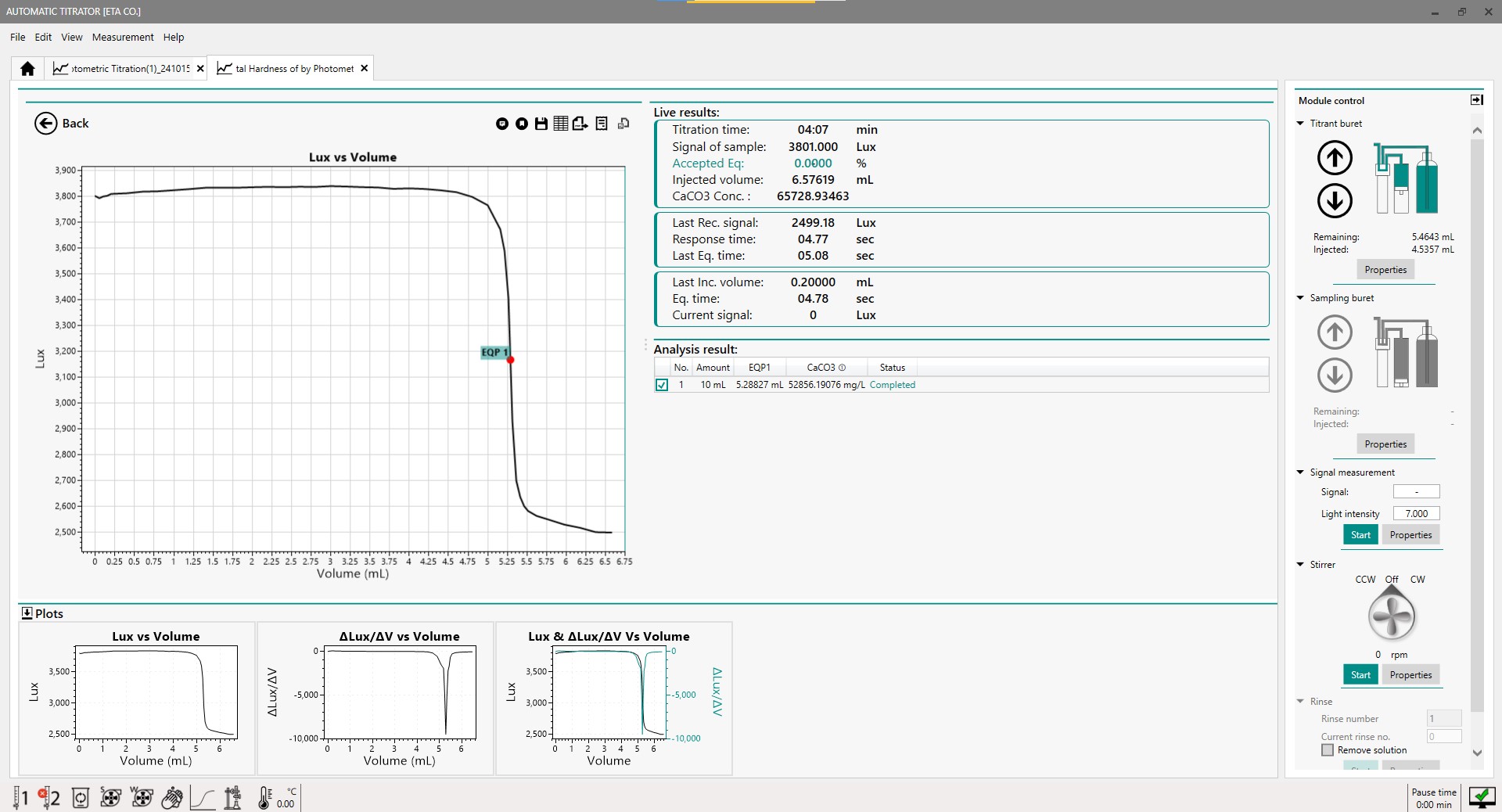
Task: Export results to PDF icon
Action: [580, 124]
